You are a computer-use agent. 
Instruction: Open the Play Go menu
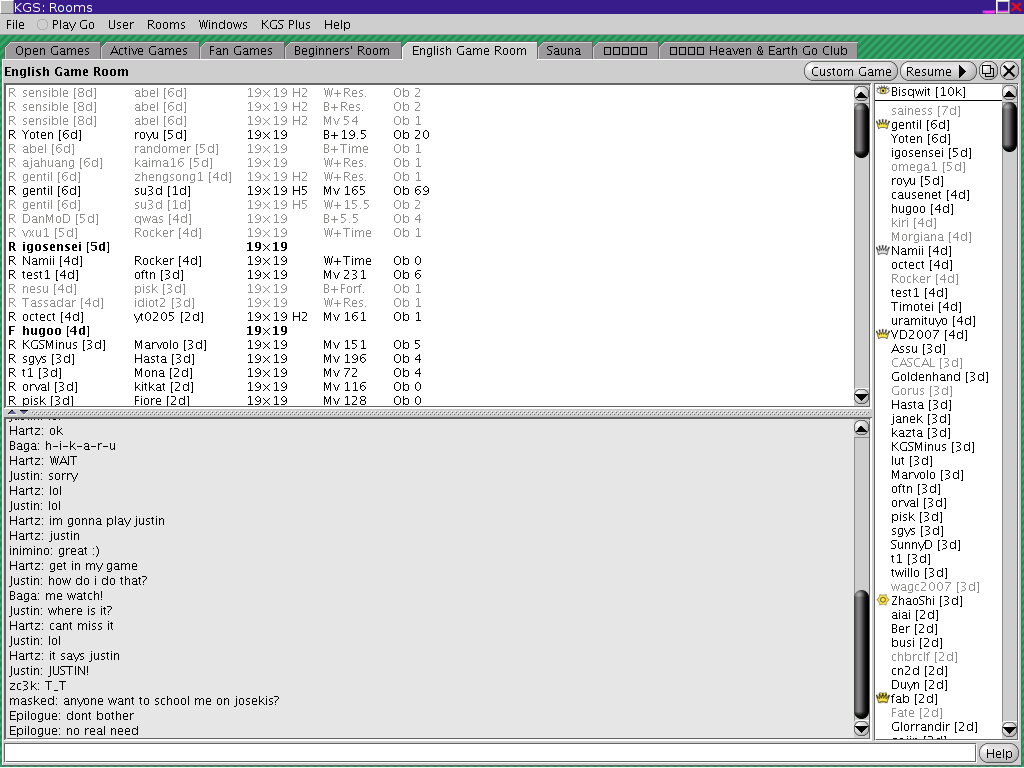69,24
